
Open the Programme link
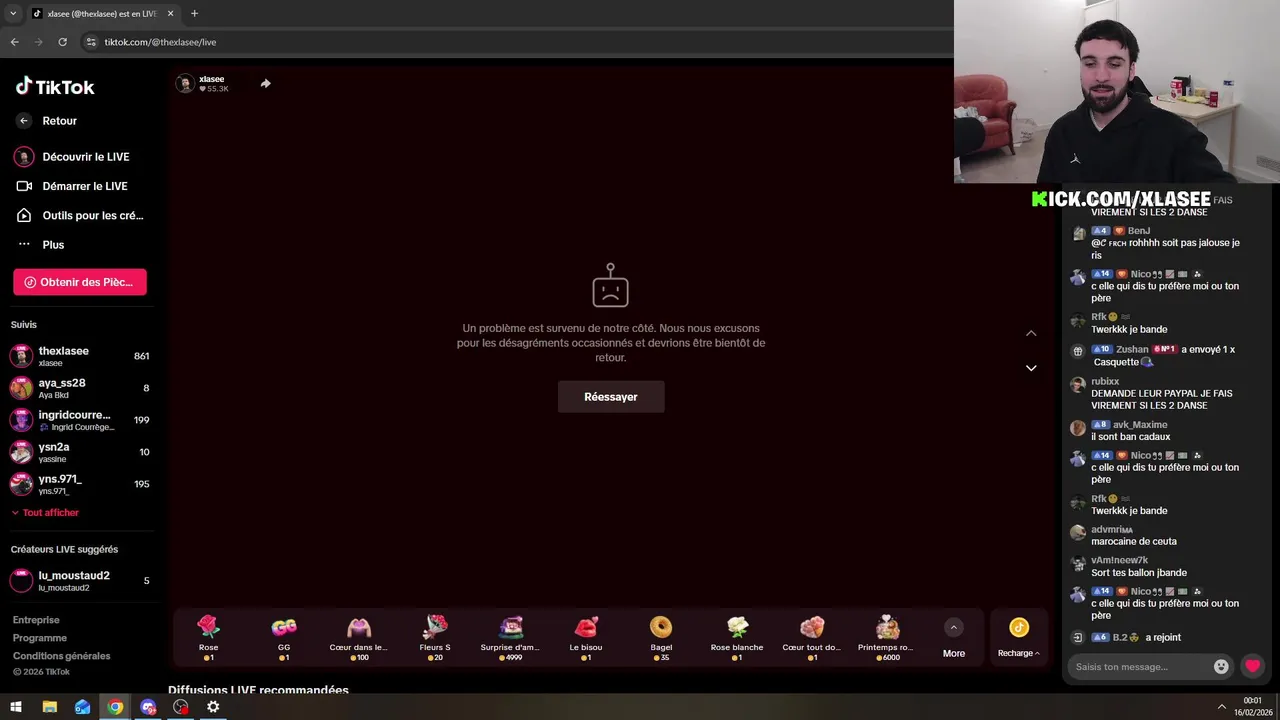40,638
